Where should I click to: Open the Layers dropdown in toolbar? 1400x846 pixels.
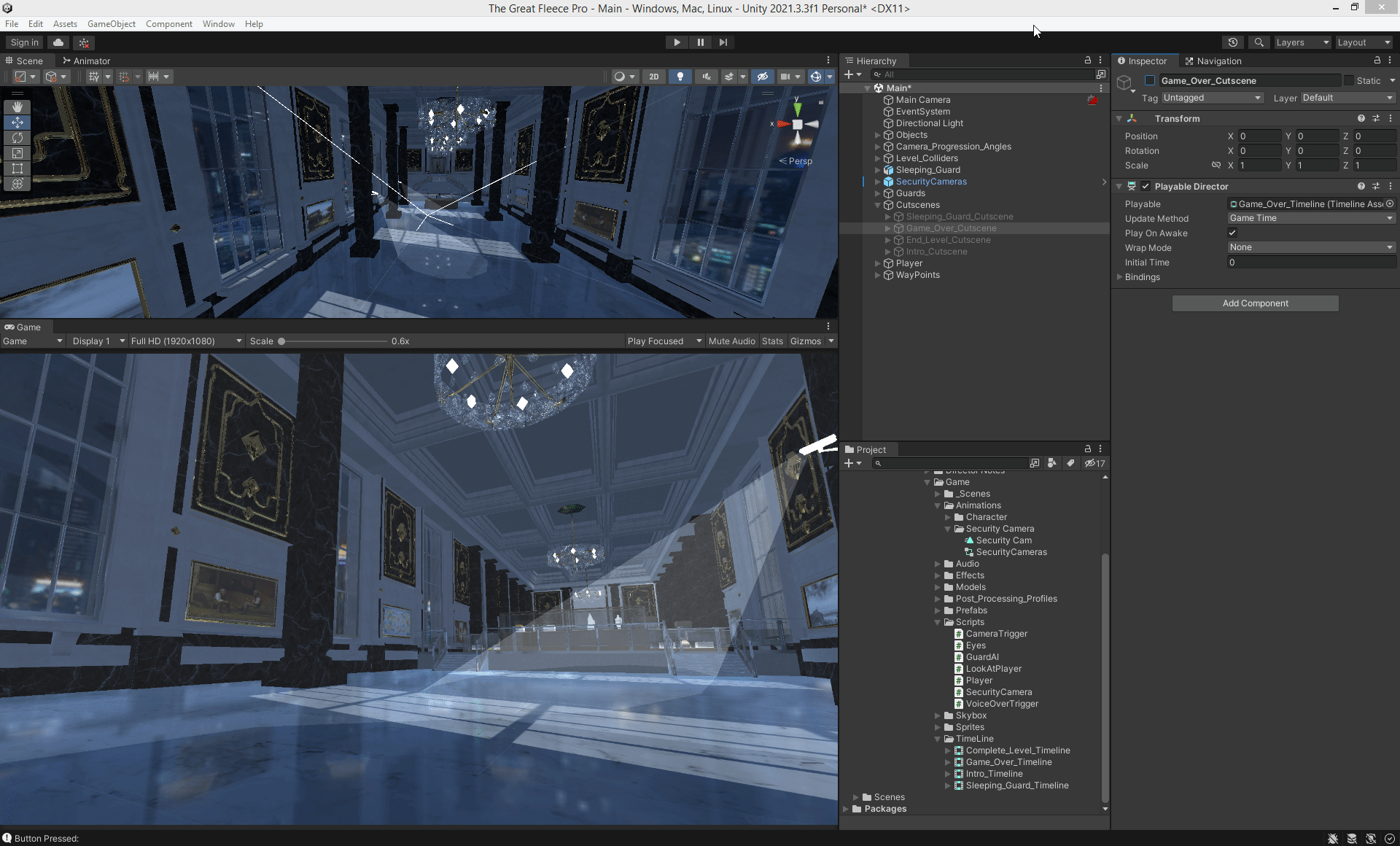[1302, 42]
